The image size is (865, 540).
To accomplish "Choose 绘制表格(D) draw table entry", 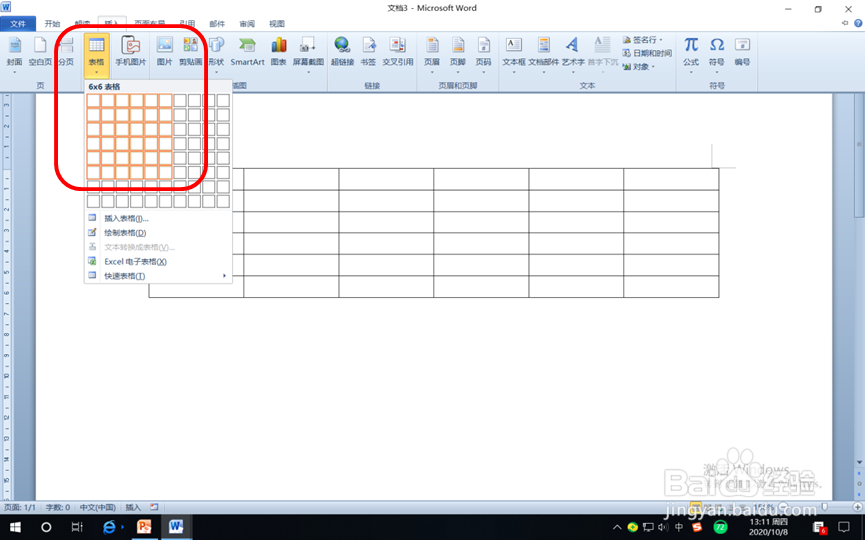I will click(158, 233).
